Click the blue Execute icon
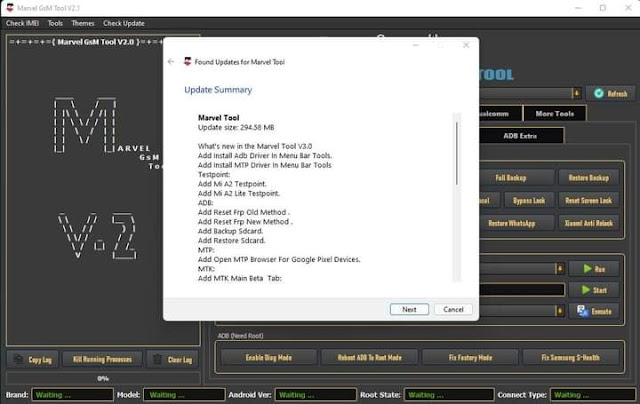Screen dimensions: 640x404 click(582, 311)
